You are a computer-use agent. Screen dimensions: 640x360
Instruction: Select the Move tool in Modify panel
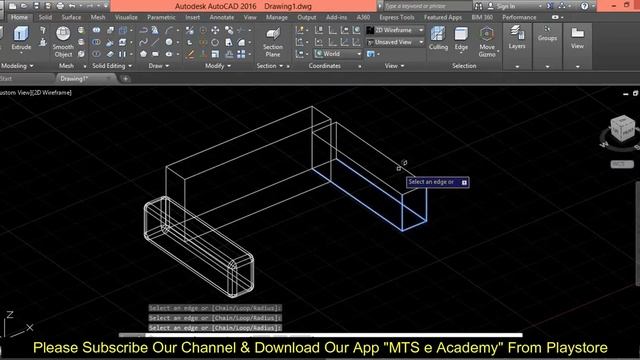[x=215, y=30]
